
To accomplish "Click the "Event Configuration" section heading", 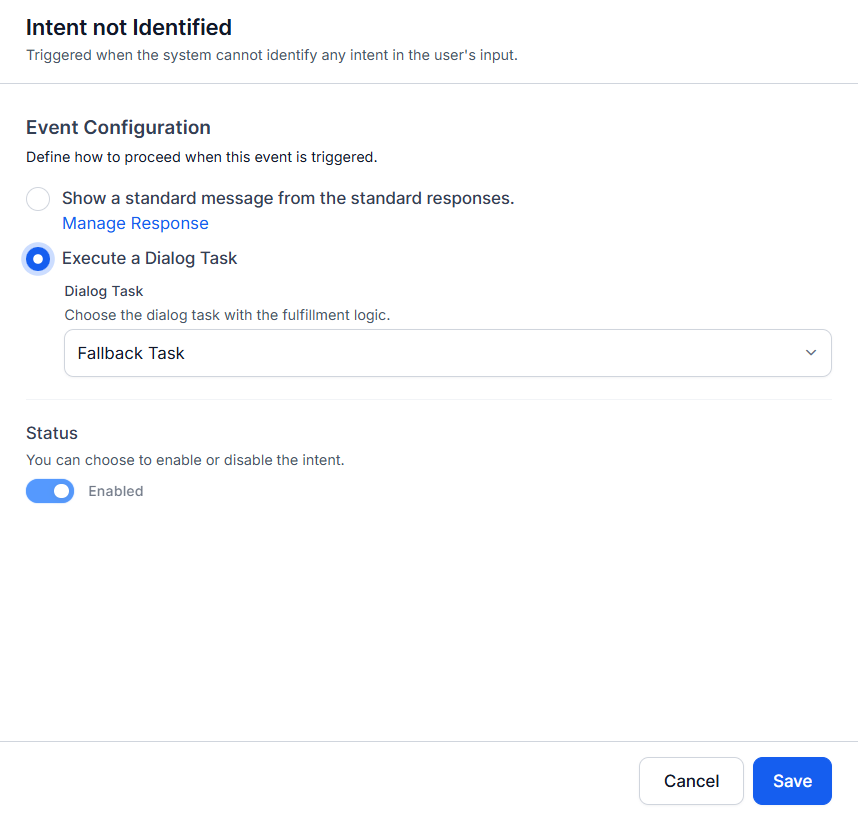I will point(118,127).
